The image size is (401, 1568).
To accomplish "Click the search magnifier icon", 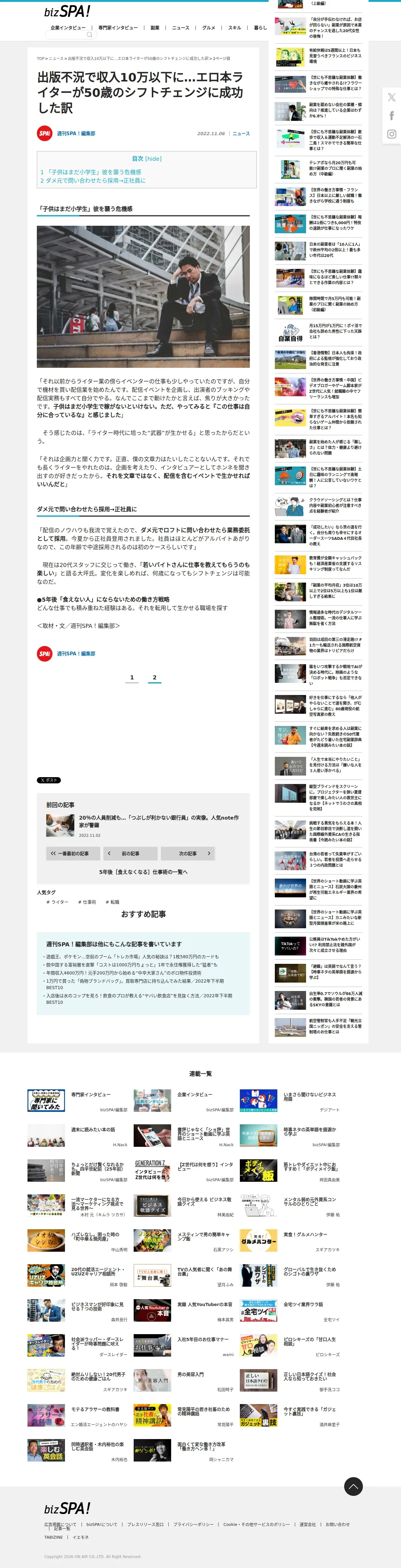I will 89,35.
